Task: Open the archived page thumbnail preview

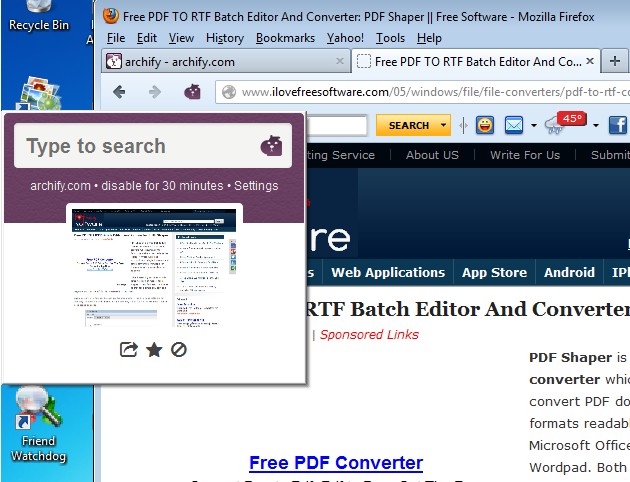Action: 154,267
